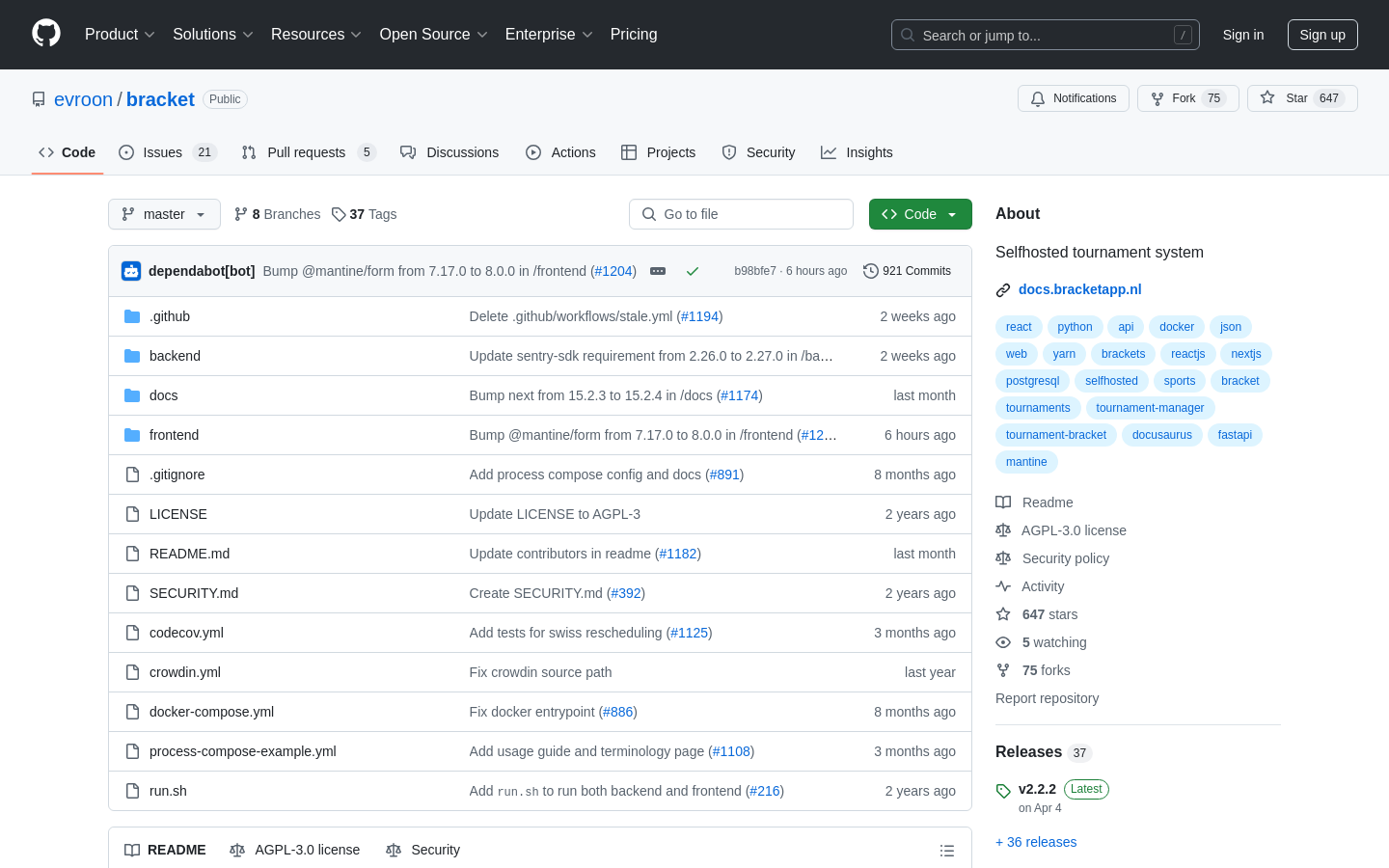
Task: Open the Insights tab
Action: tap(857, 152)
